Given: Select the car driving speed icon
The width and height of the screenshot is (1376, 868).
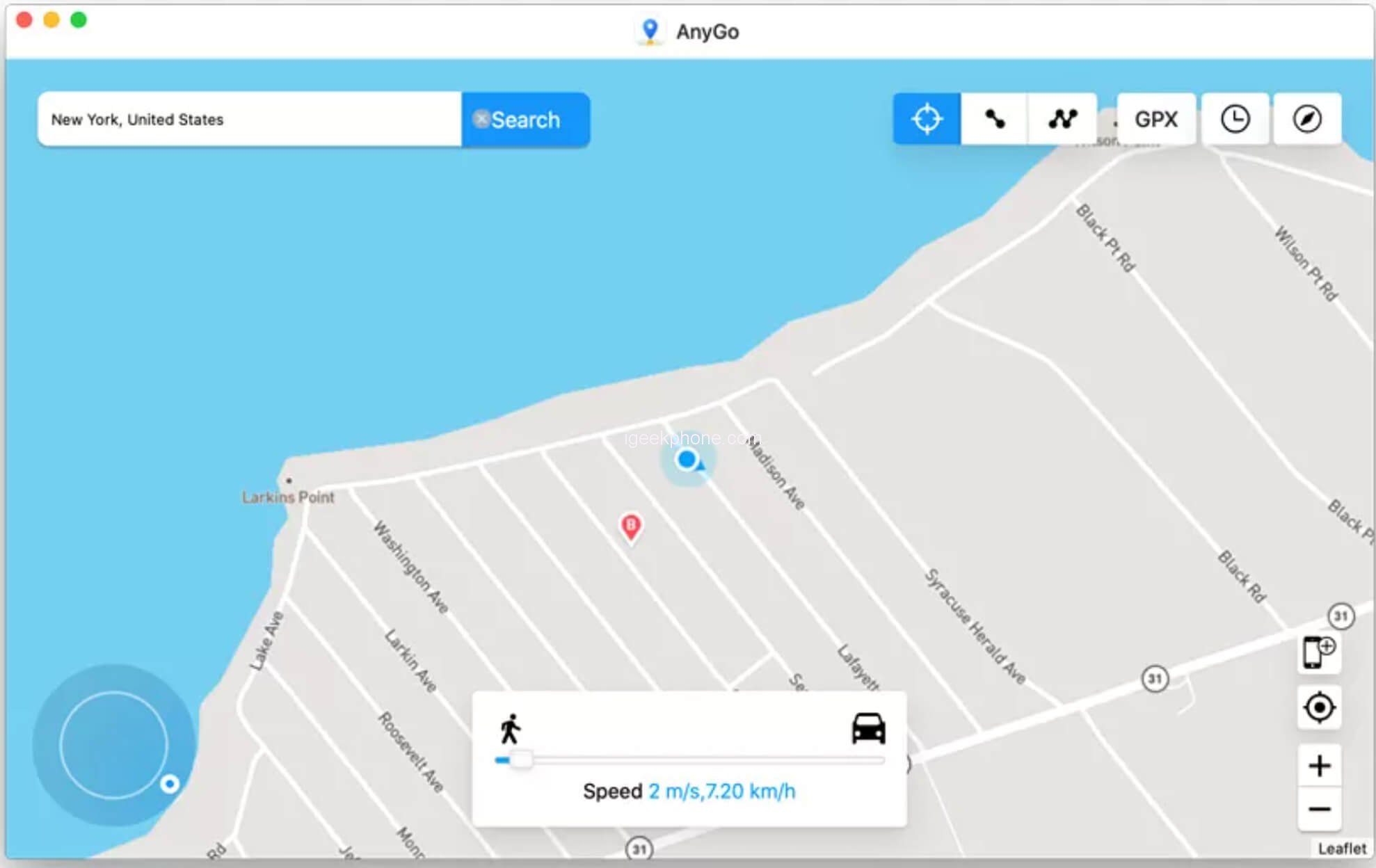Looking at the screenshot, I should click(868, 728).
